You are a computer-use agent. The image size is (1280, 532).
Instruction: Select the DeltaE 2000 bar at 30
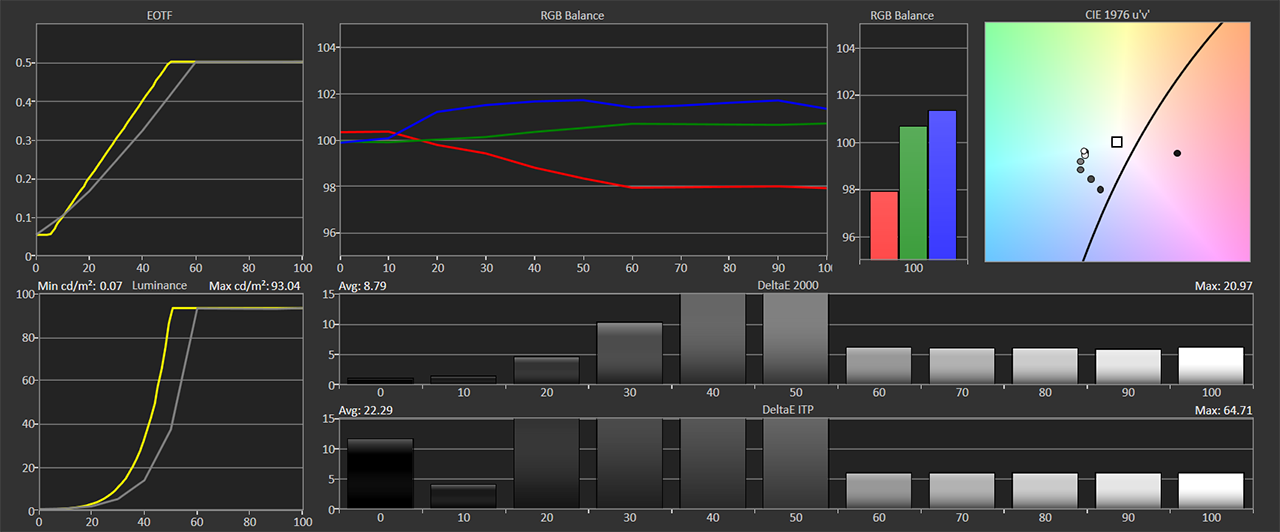[629, 353]
